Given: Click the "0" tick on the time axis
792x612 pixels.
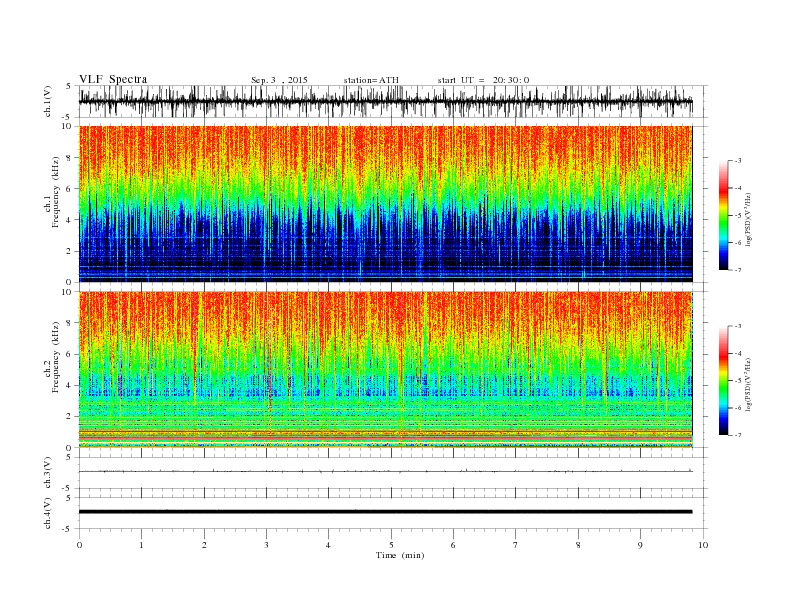Looking at the screenshot, I should pyautogui.click(x=79, y=545).
